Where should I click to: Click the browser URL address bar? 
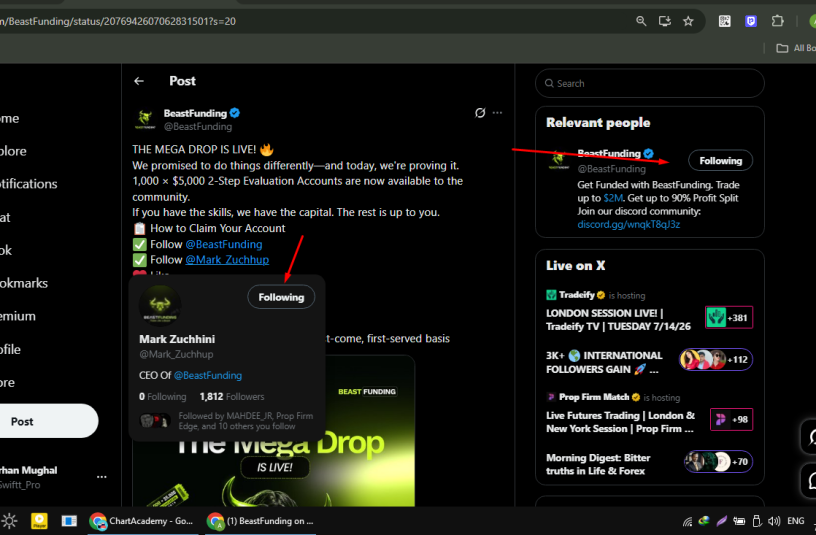coord(312,21)
